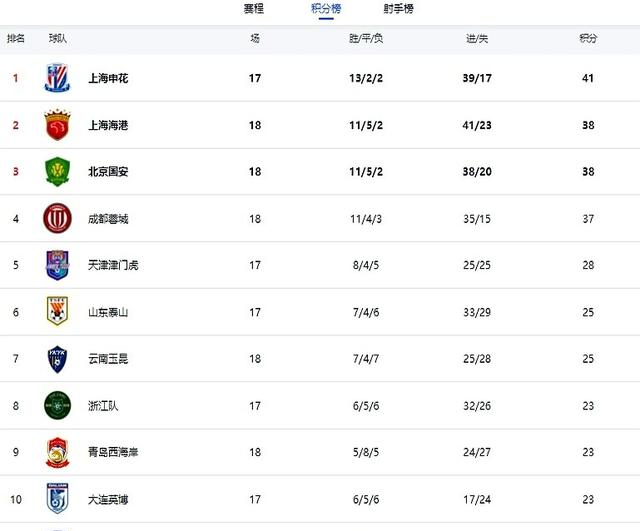Click the 胜/平/负 column header
Screen dimensions: 640x531
coord(364,39)
